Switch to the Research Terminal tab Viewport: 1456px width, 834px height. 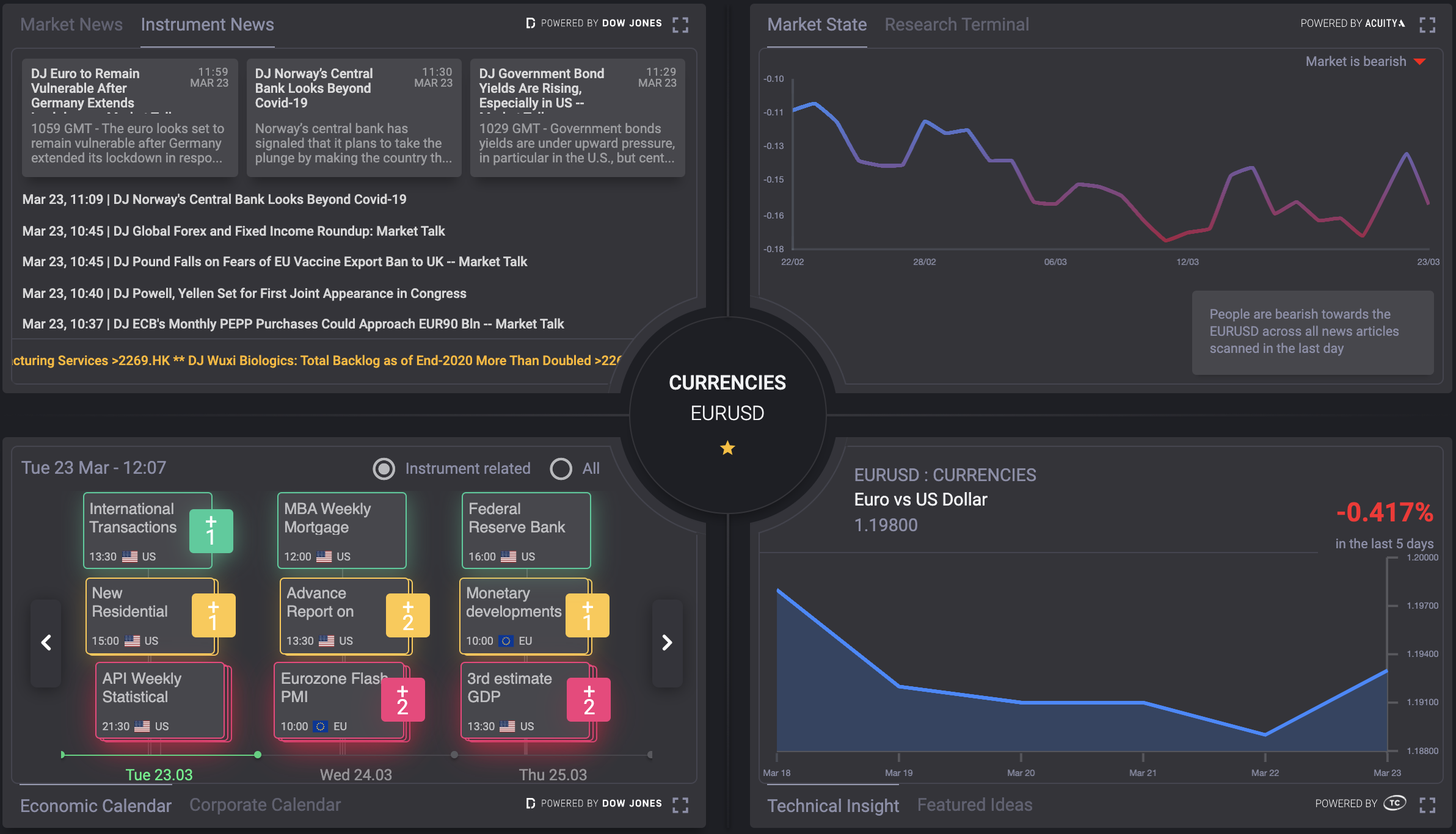[957, 24]
